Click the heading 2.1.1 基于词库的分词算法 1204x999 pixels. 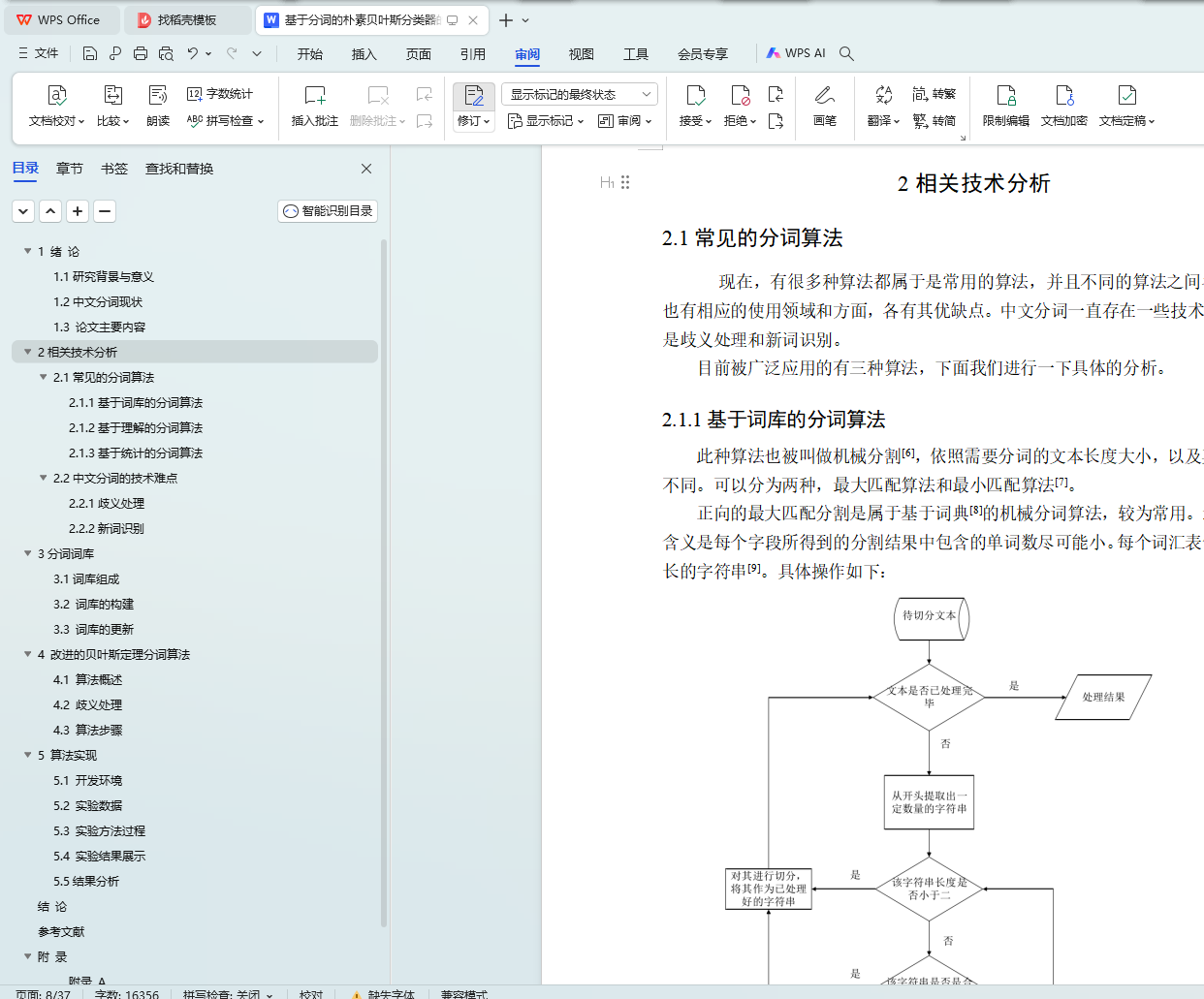[774, 420]
